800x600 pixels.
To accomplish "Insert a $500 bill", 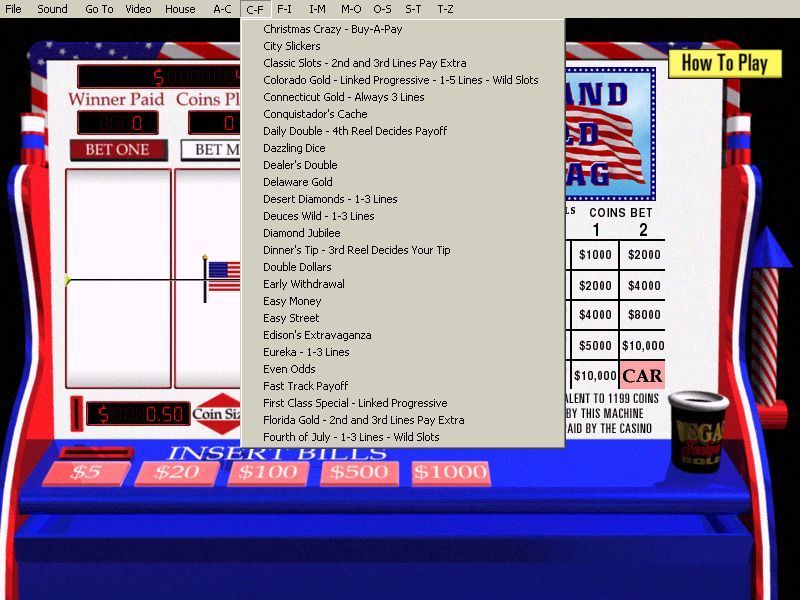I will (x=360, y=473).
